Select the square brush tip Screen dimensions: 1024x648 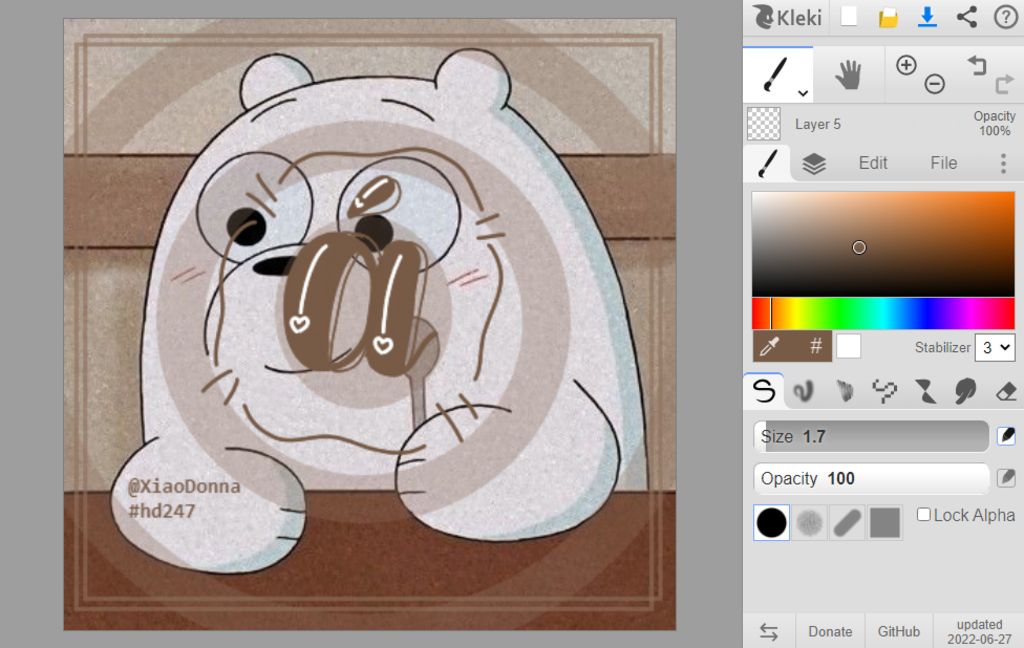click(885, 523)
